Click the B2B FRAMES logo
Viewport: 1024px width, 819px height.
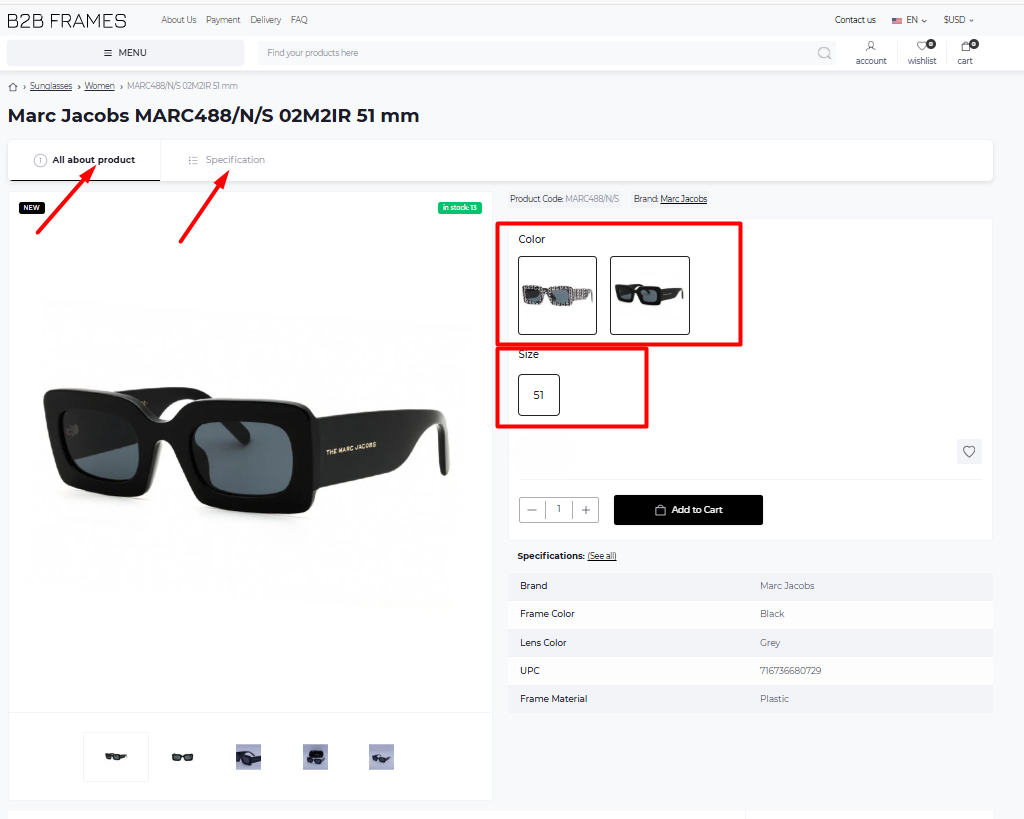pyautogui.click(x=67, y=21)
